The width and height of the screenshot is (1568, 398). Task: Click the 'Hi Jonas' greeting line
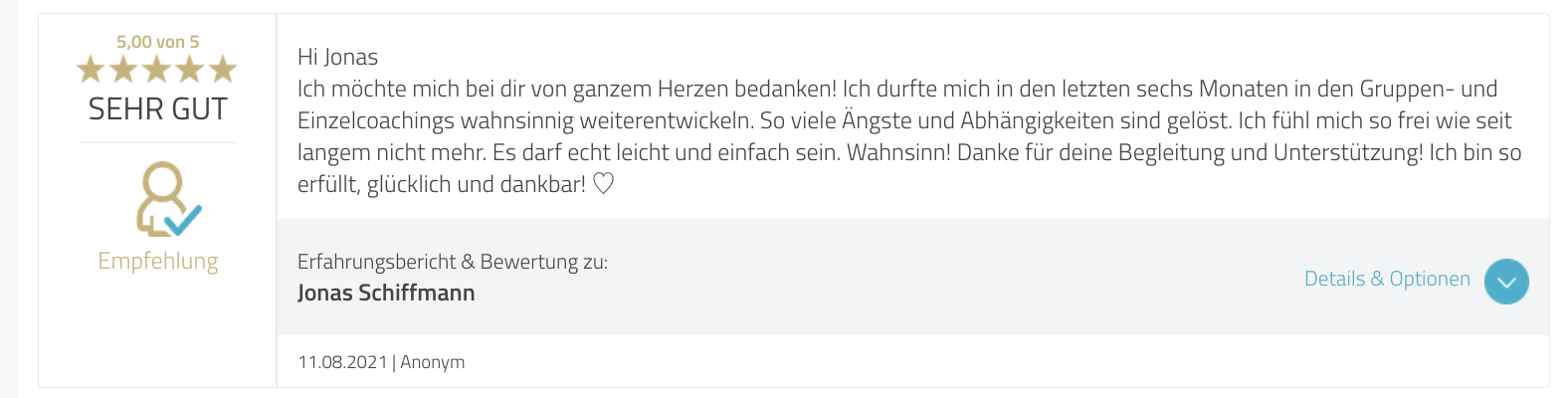click(x=337, y=57)
